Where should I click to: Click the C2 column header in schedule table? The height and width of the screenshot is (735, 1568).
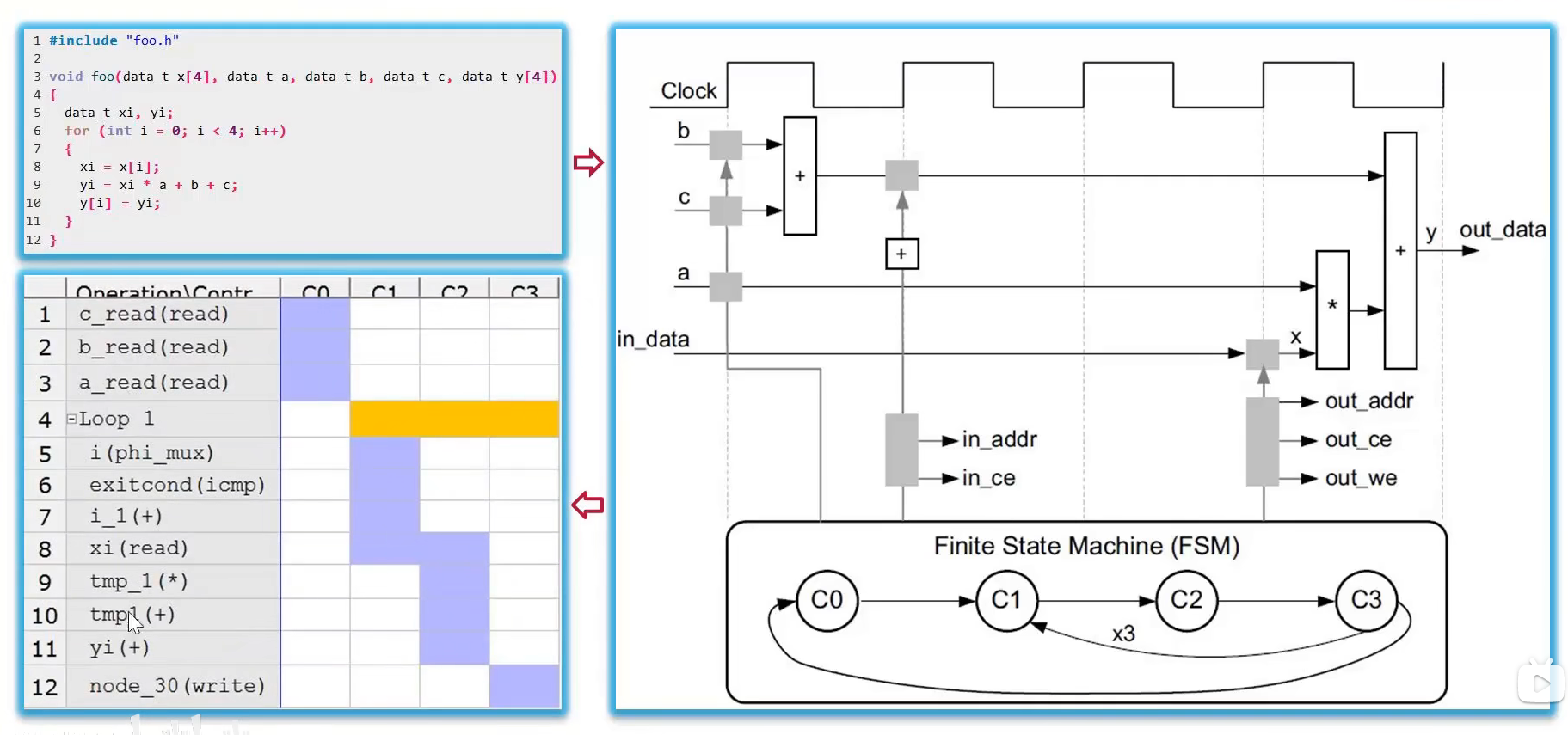pos(454,291)
